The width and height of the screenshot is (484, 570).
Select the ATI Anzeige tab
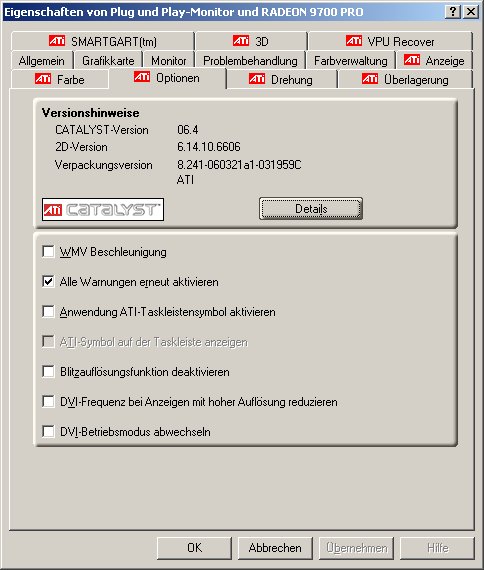pyautogui.click(x=434, y=60)
